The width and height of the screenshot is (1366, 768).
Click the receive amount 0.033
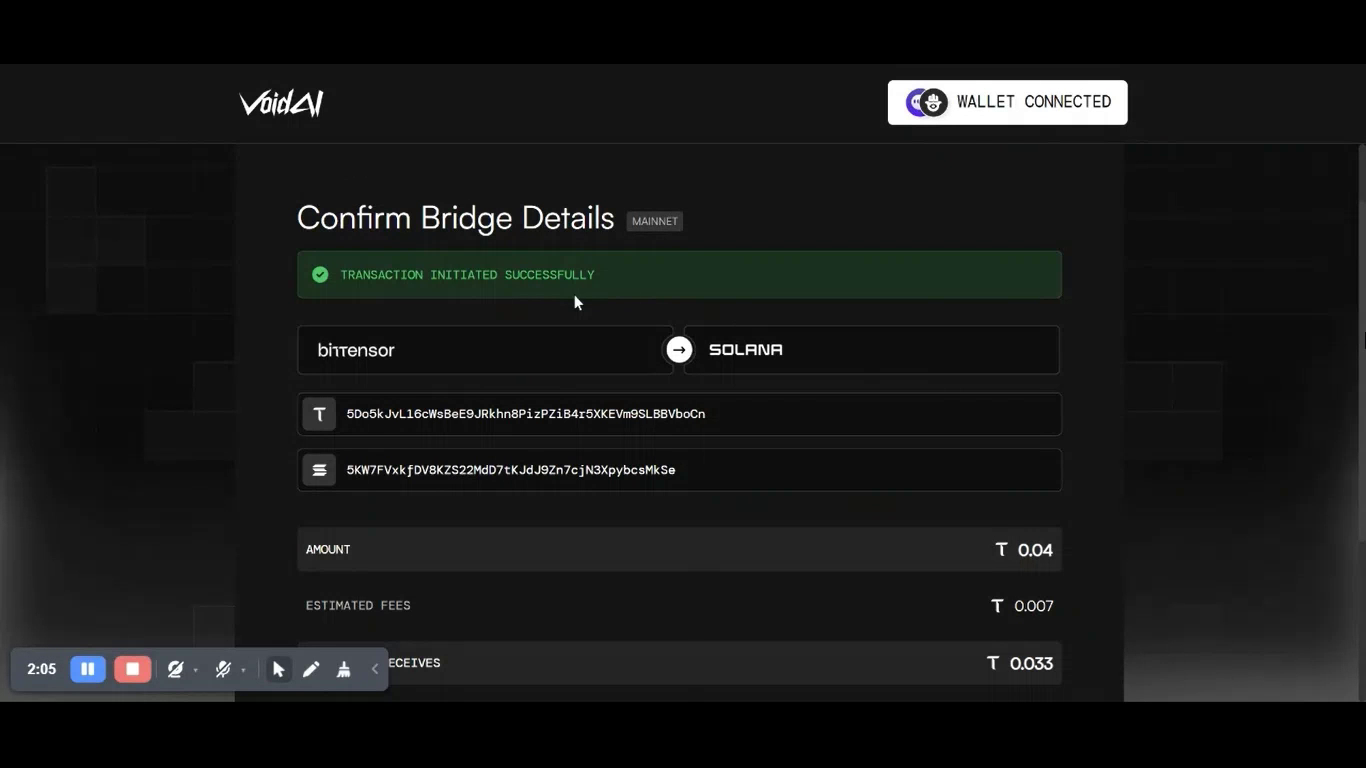[1031, 663]
